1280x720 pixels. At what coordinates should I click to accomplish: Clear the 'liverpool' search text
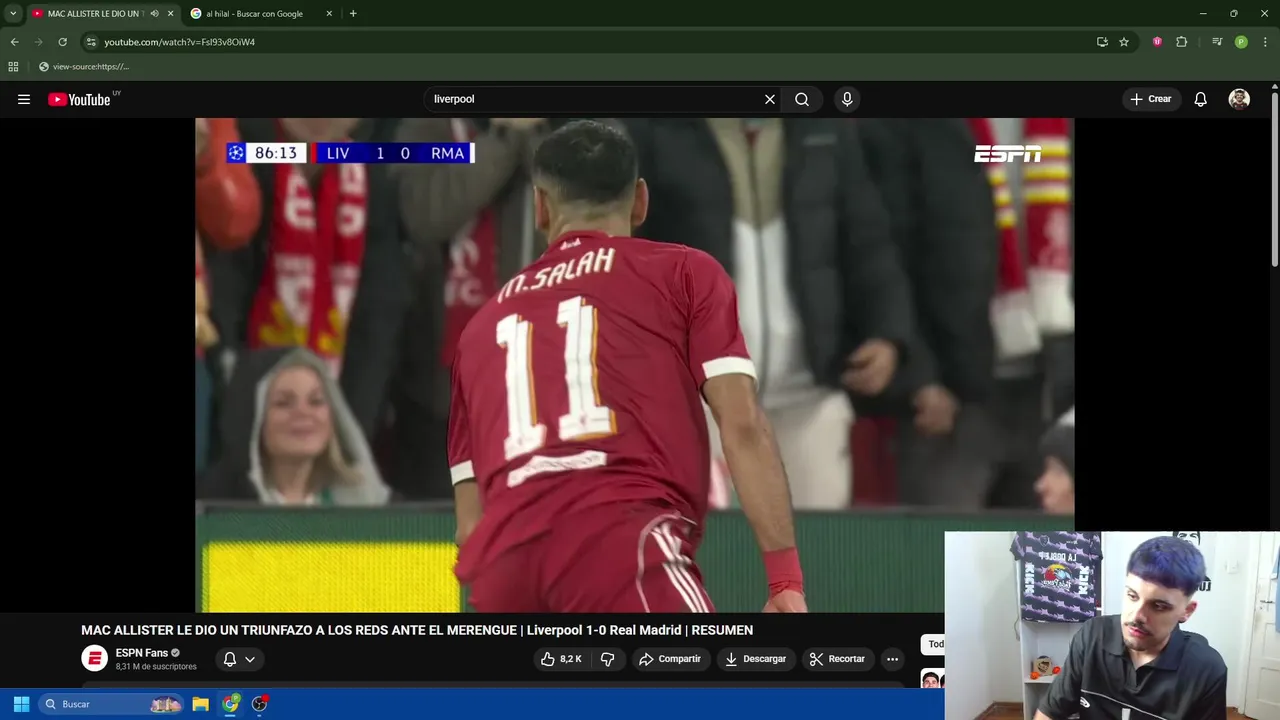coord(770,99)
